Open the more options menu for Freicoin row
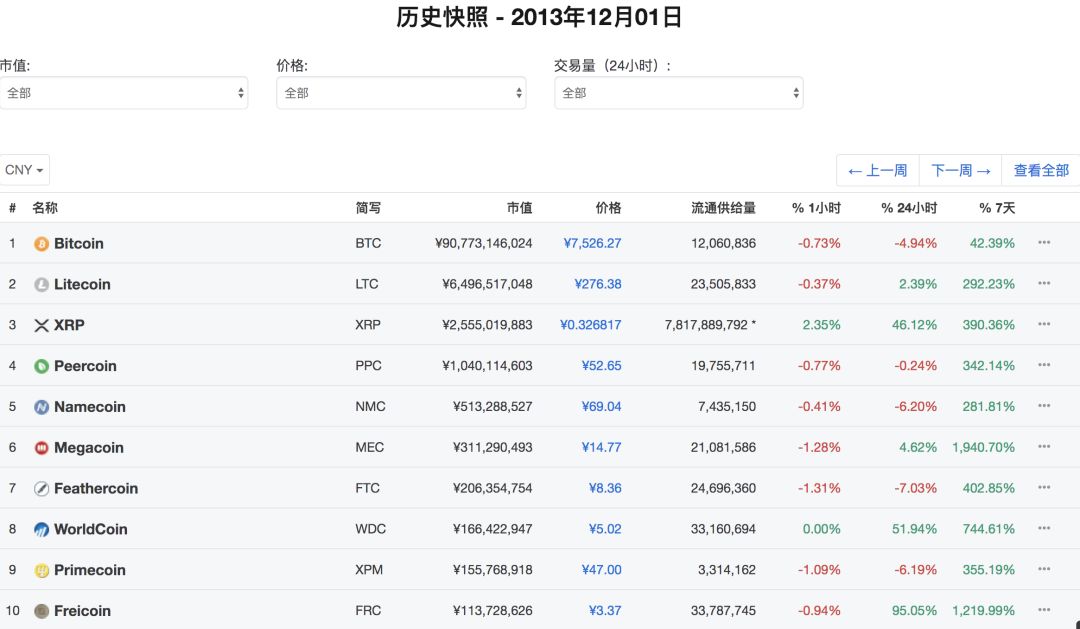 1044,610
